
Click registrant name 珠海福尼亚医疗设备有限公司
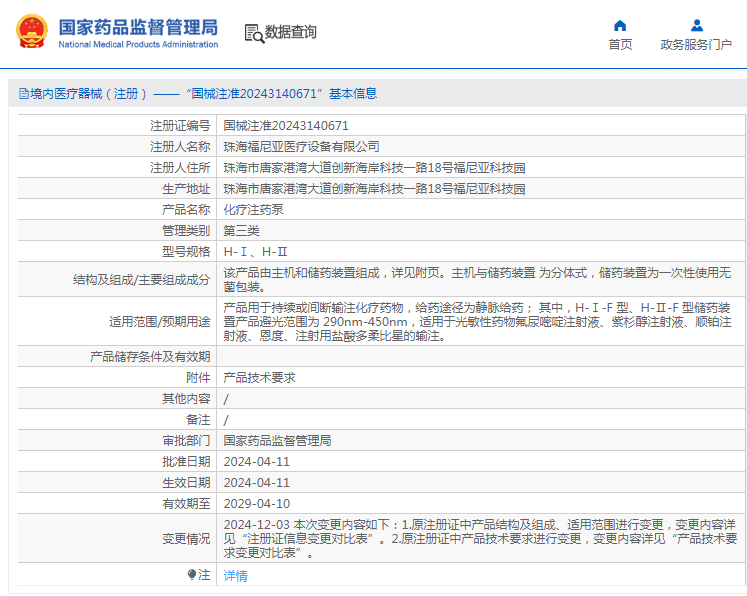pyautogui.click(x=301, y=147)
